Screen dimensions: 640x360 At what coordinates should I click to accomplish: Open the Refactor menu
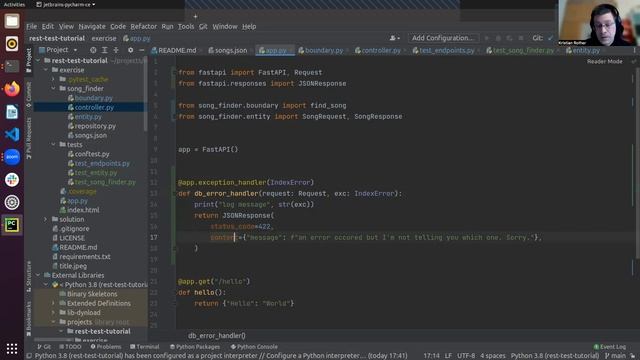pos(143,27)
